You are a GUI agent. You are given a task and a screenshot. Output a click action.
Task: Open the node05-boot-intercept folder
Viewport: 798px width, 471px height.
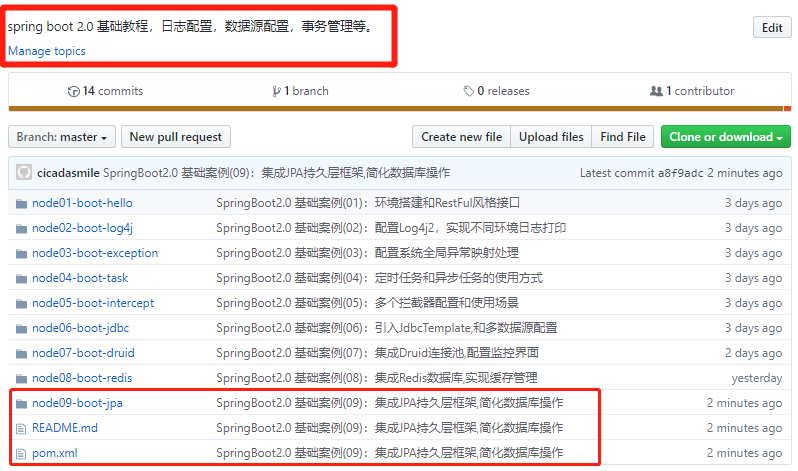93,303
